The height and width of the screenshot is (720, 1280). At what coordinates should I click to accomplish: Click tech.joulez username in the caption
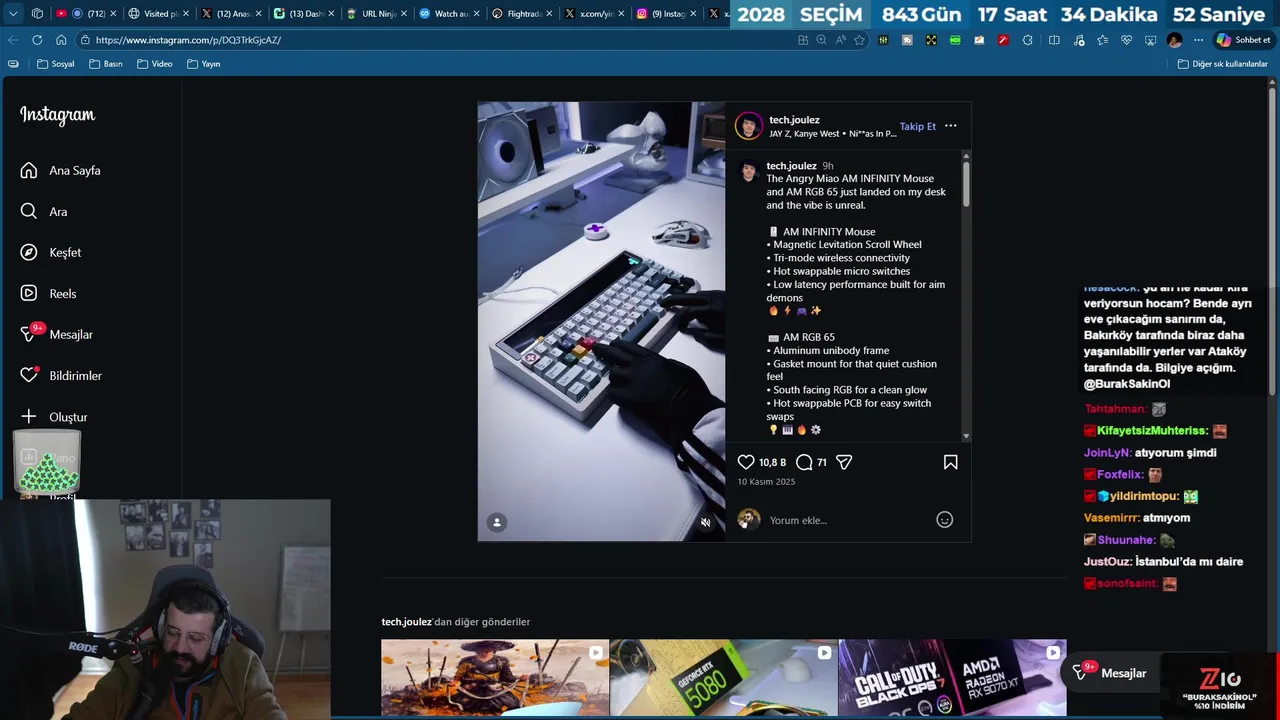click(x=791, y=166)
